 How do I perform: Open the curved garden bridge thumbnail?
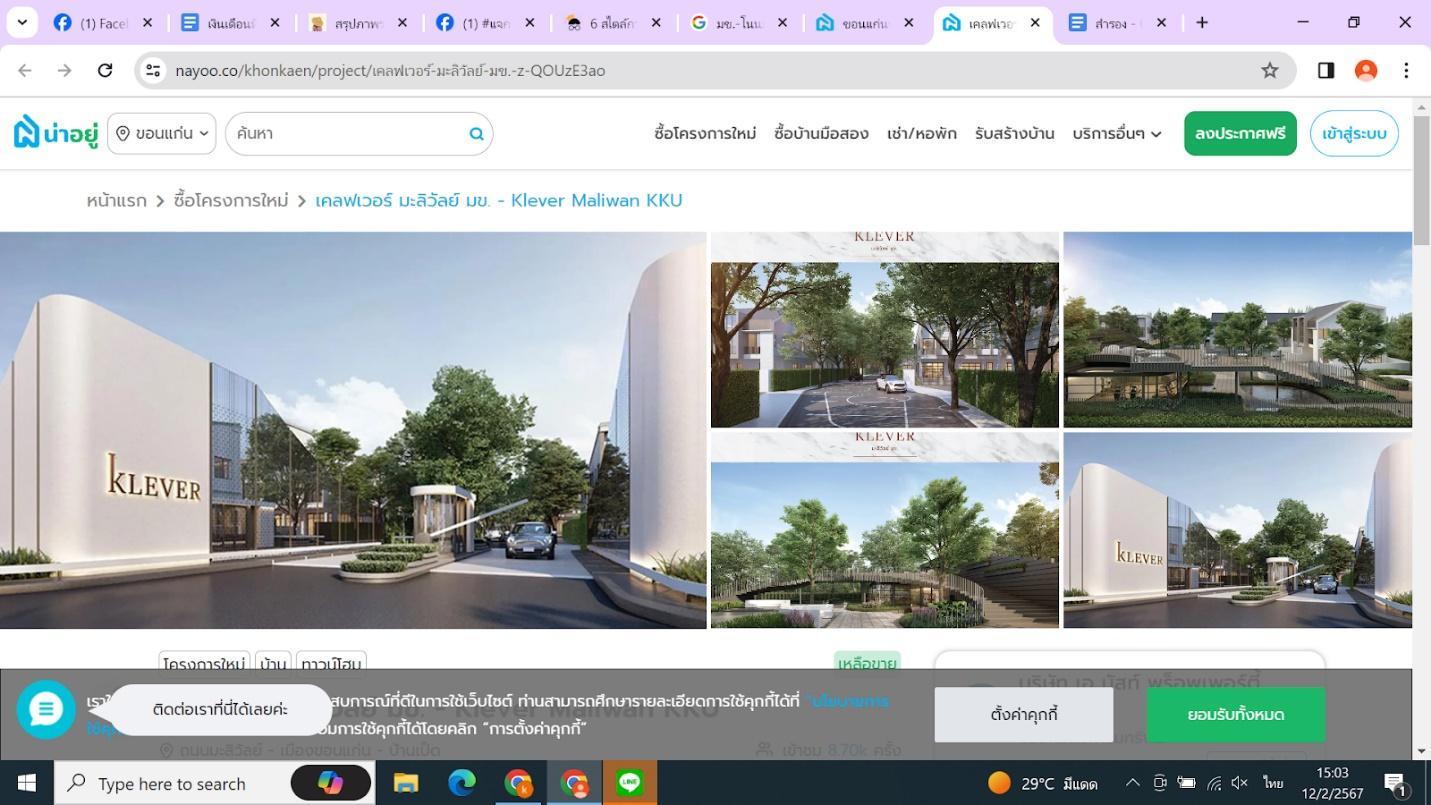click(885, 530)
